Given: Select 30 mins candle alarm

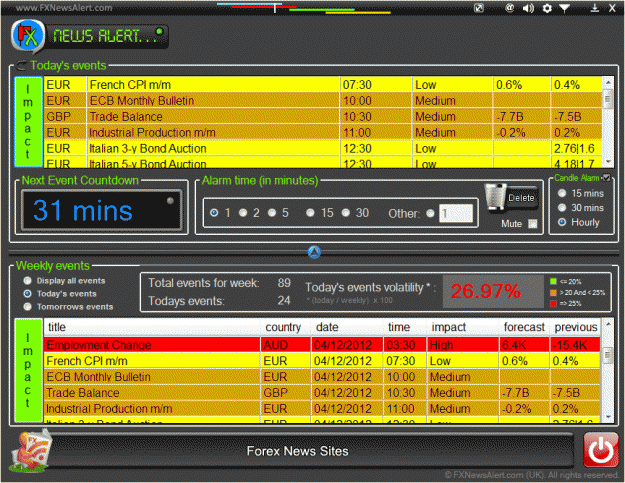Looking at the screenshot, I should pos(562,208).
